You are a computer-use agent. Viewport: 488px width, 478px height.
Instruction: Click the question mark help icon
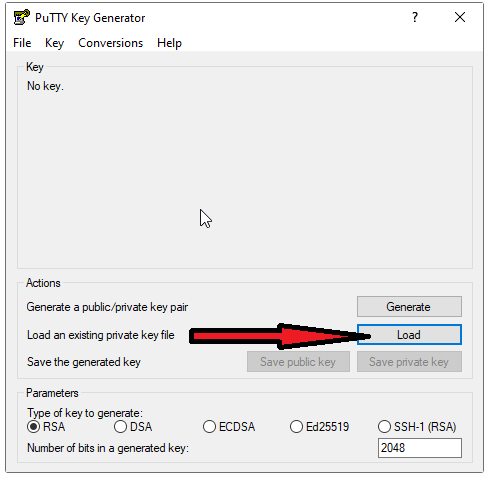point(415,17)
